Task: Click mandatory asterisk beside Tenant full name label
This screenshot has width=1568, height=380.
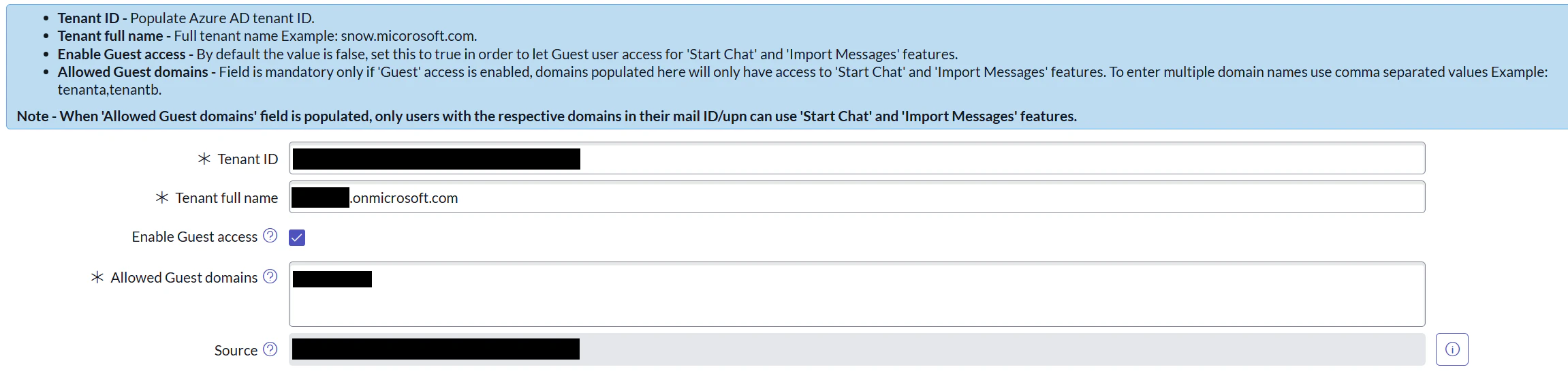Action: pos(161,197)
